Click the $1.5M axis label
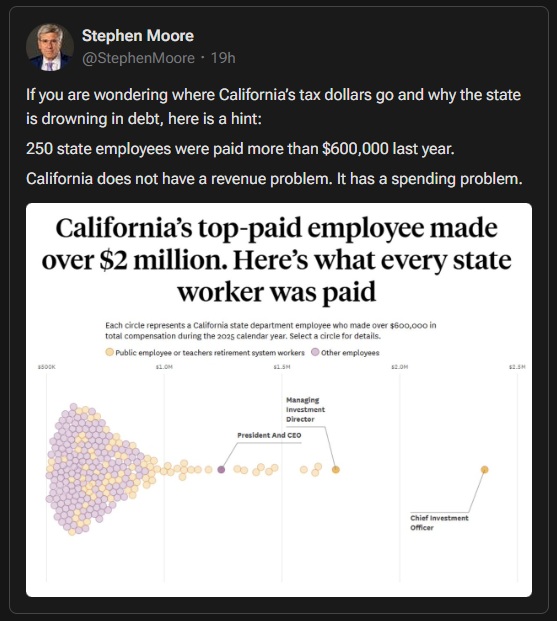557x621 pixels. click(x=282, y=367)
